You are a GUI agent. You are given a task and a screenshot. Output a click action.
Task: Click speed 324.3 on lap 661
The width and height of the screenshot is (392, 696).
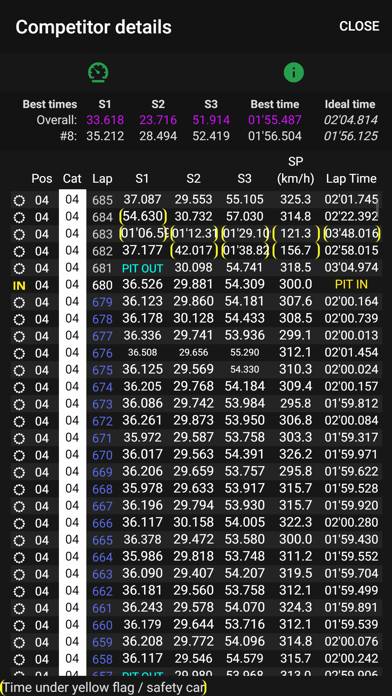pyautogui.click(x=296, y=608)
